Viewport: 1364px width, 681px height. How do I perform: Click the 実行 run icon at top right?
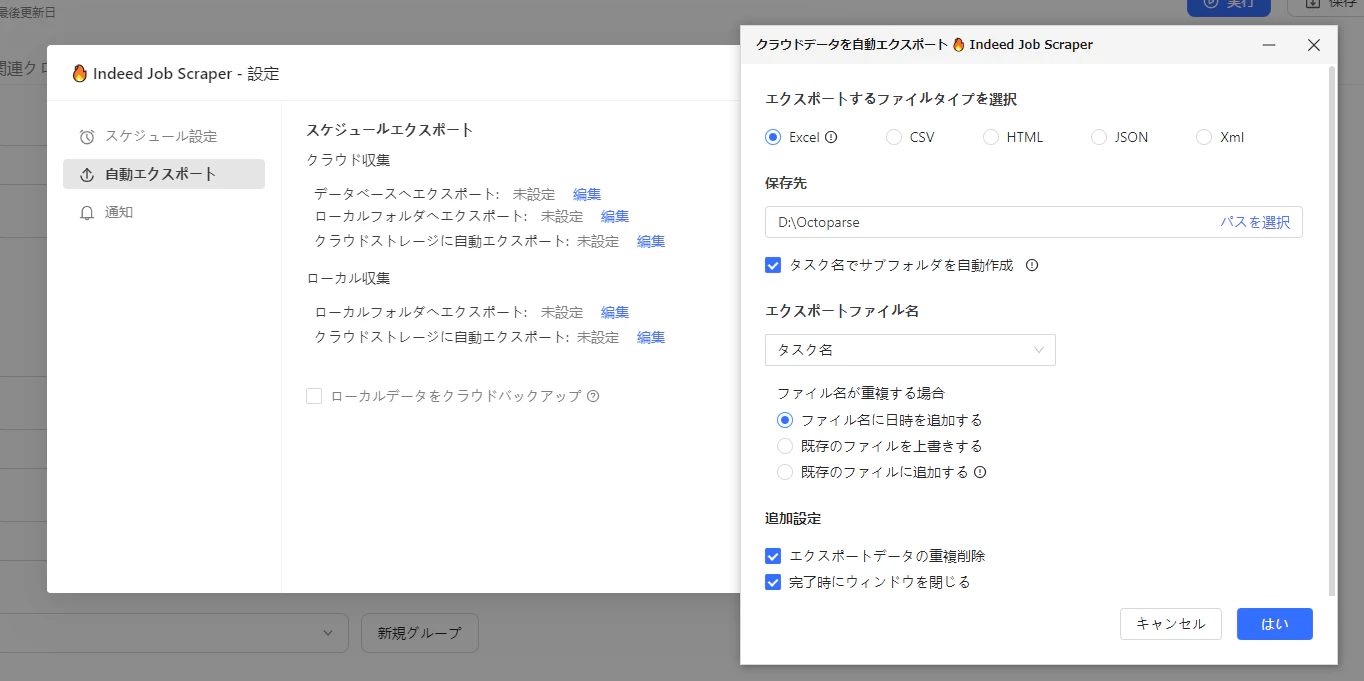click(x=1211, y=4)
